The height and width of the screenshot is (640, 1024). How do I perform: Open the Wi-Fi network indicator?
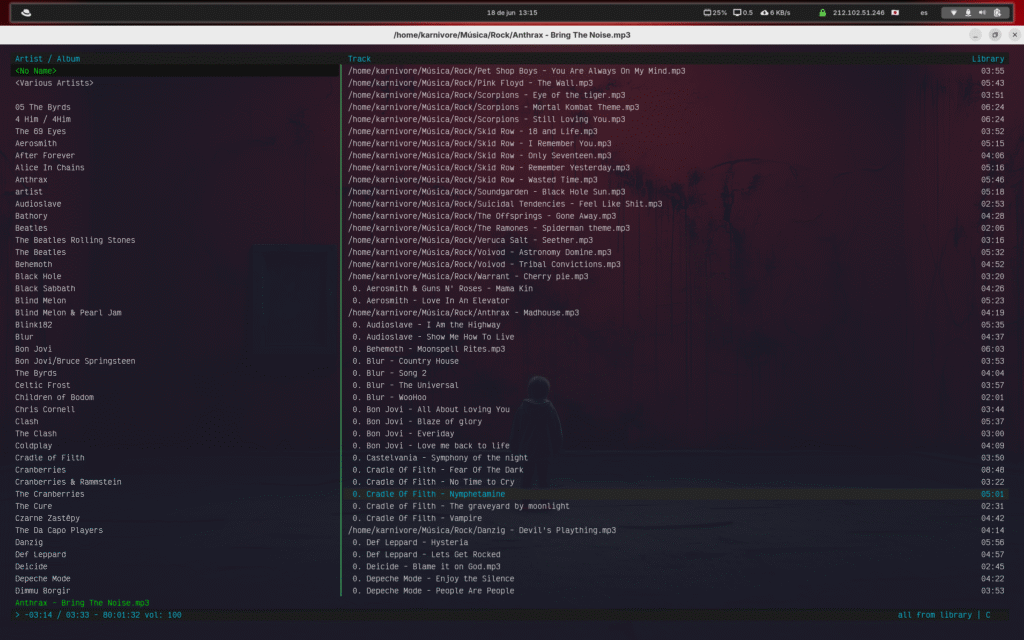[953, 12]
